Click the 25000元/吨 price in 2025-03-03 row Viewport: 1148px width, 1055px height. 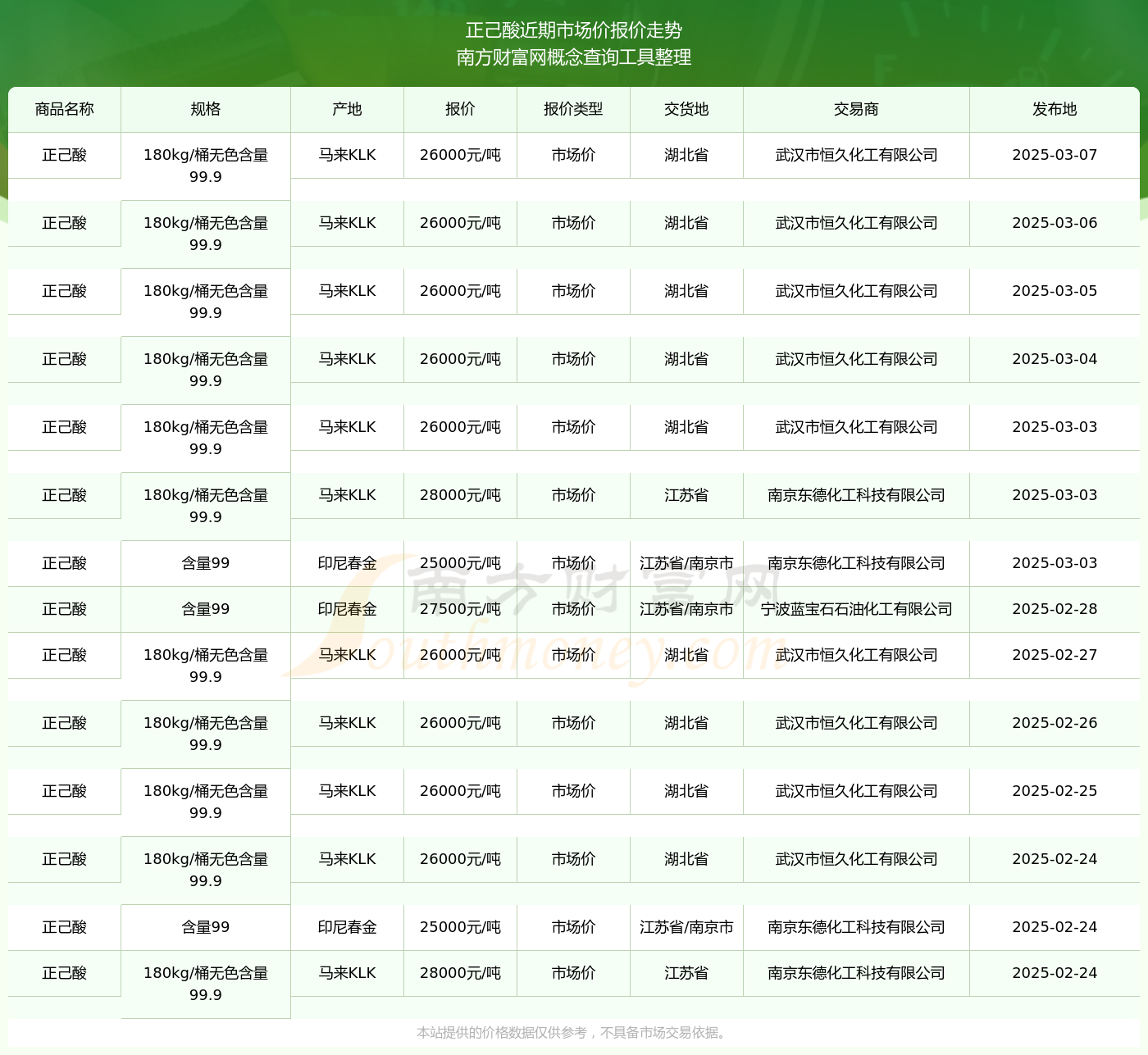(x=461, y=563)
